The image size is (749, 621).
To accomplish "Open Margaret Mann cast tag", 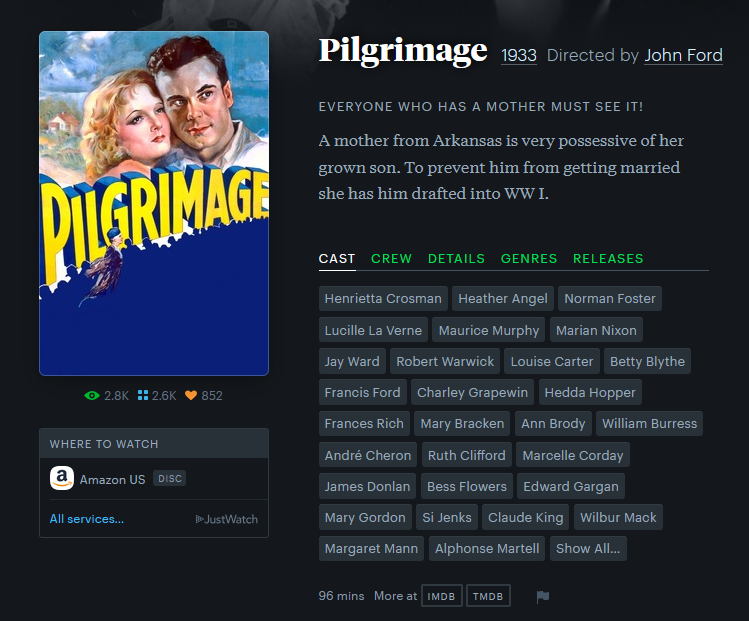I will coord(371,548).
